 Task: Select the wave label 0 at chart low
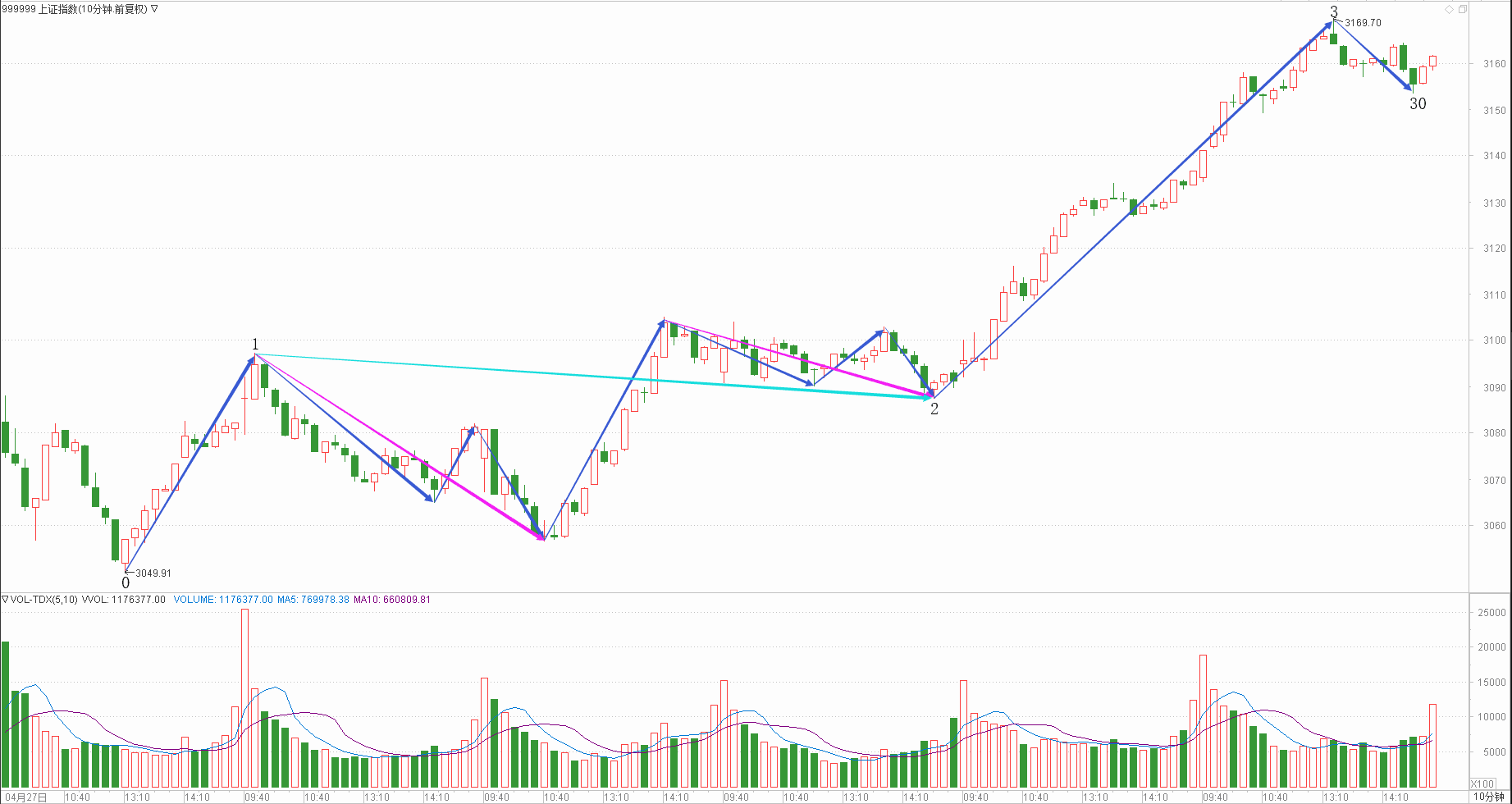[x=126, y=583]
